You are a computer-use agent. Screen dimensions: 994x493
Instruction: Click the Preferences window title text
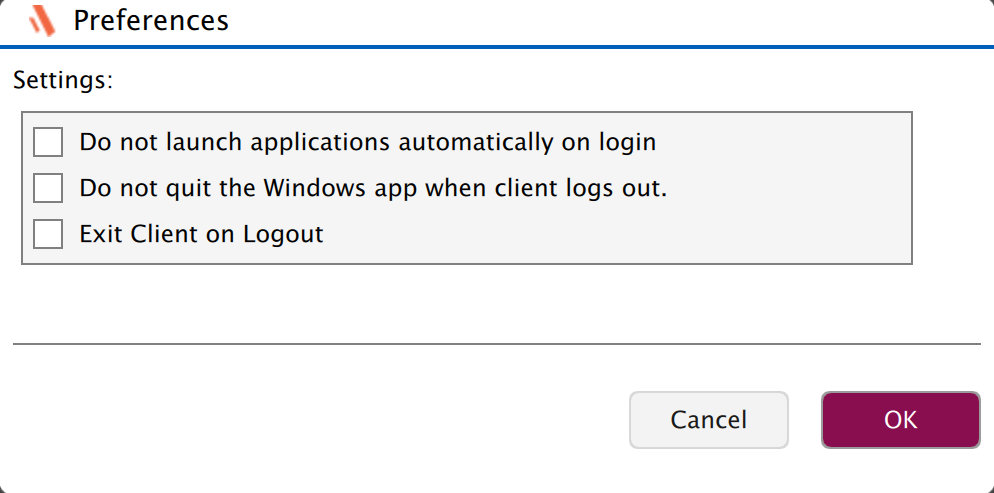[151, 20]
